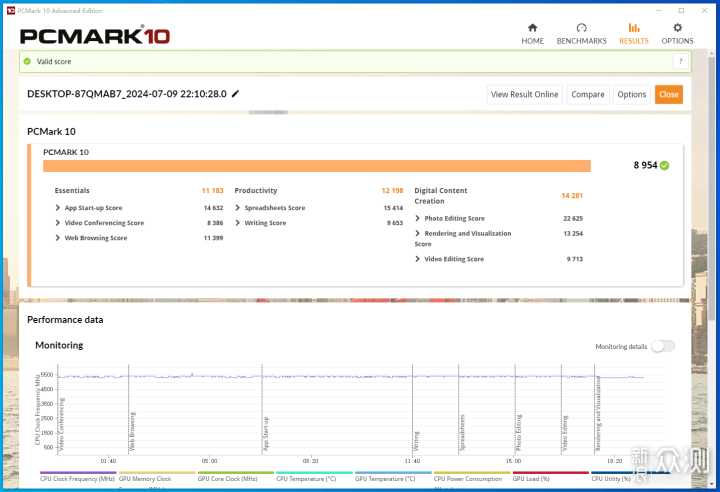Expand Video Conferencing Score
720x492 pixels.
pyautogui.click(x=58, y=223)
